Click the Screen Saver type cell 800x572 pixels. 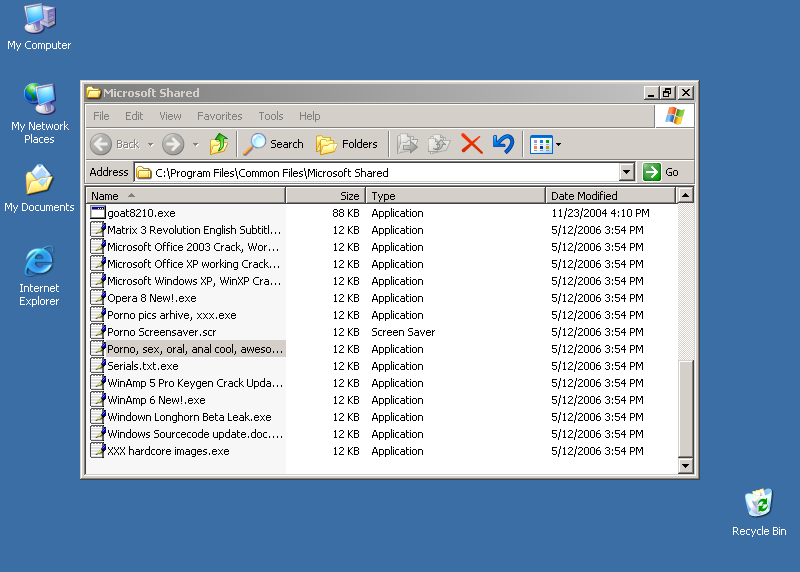tap(403, 332)
